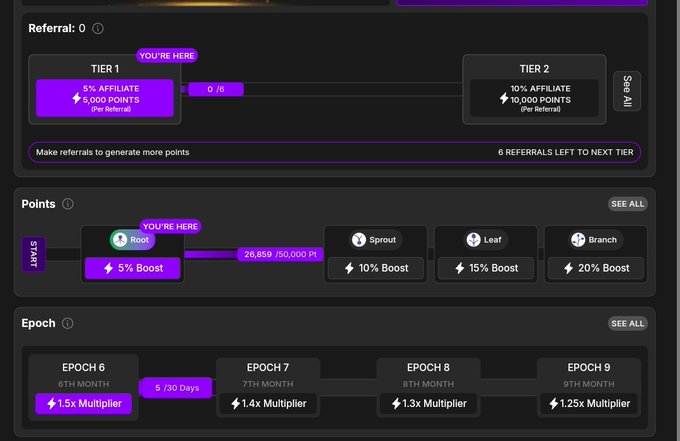Click YOU'RE HERE badge above Tier 1
Image resolution: width=680 pixels, height=441 pixels.
pos(167,56)
